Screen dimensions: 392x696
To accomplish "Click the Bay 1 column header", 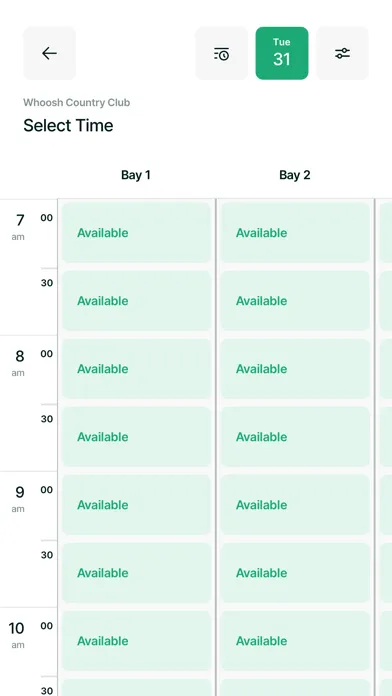I will pos(136,175).
